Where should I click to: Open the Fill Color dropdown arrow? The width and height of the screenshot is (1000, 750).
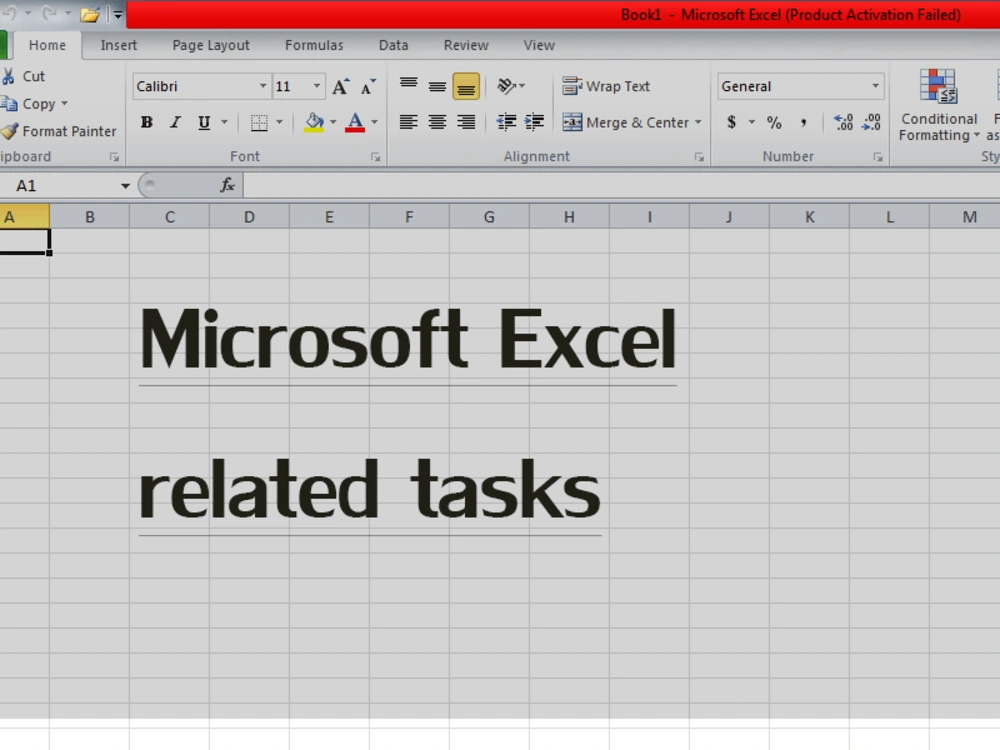(332, 122)
